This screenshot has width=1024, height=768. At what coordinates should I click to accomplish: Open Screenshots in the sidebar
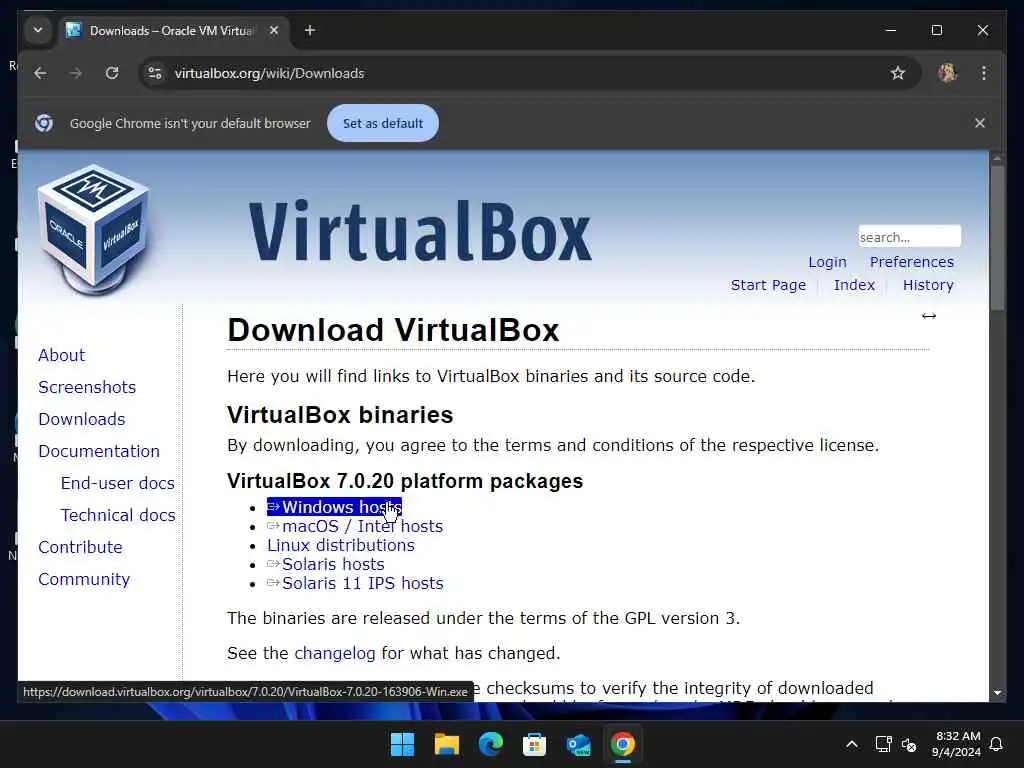pos(87,387)
